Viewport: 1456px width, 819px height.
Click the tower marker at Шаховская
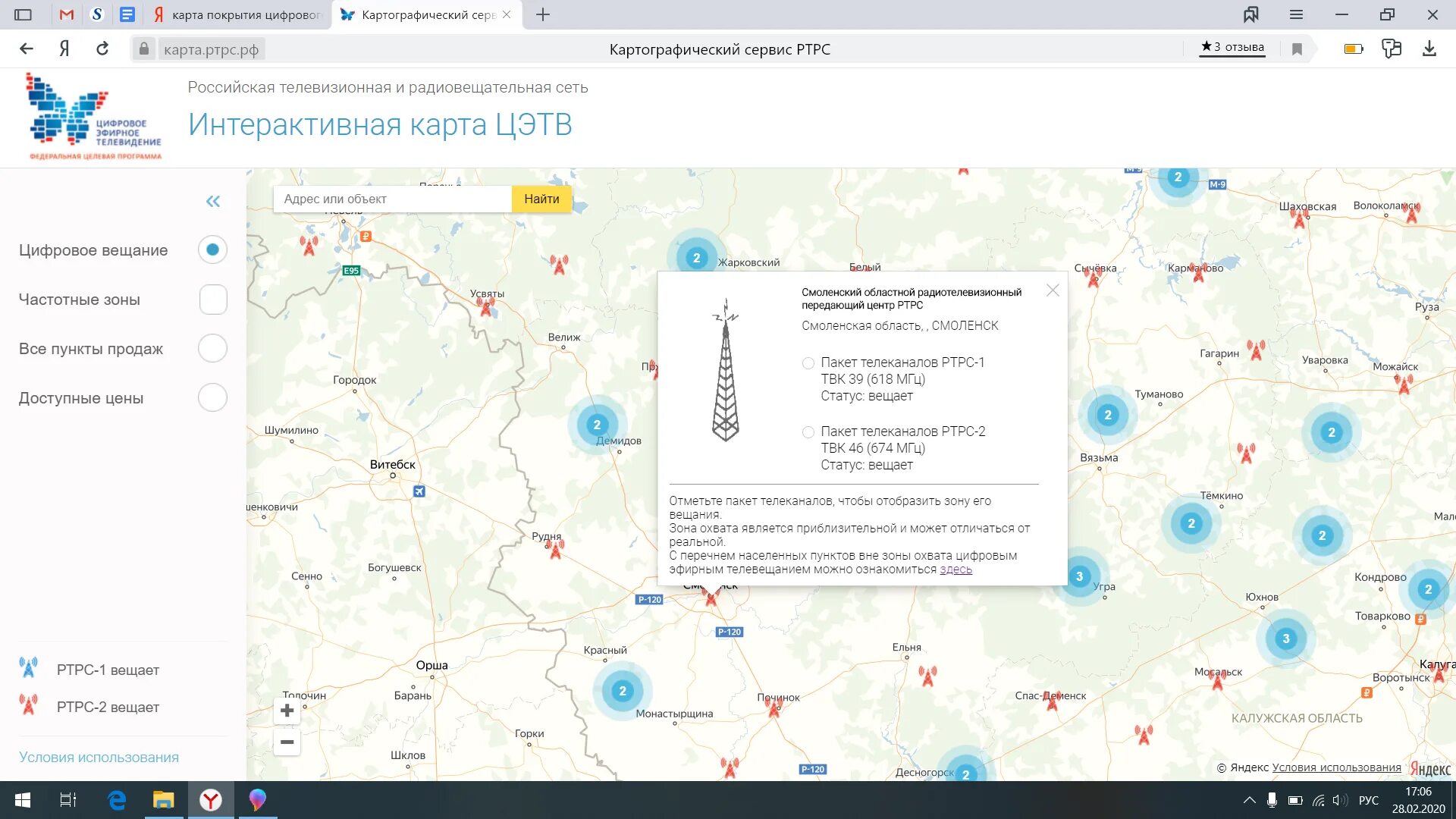coord(1300,218)
